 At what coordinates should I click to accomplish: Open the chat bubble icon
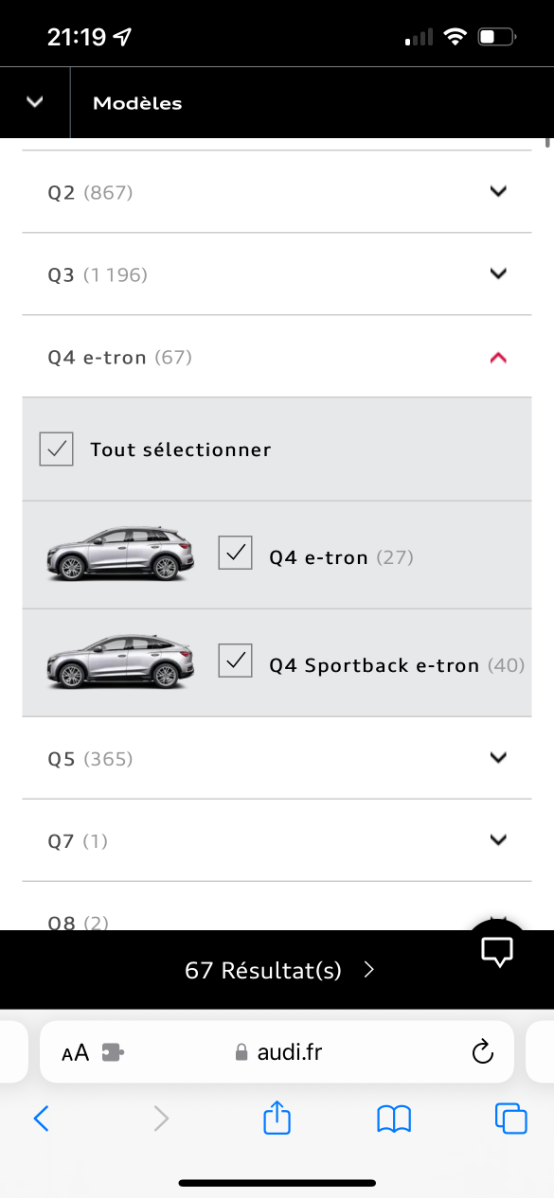tap(497, 950)
